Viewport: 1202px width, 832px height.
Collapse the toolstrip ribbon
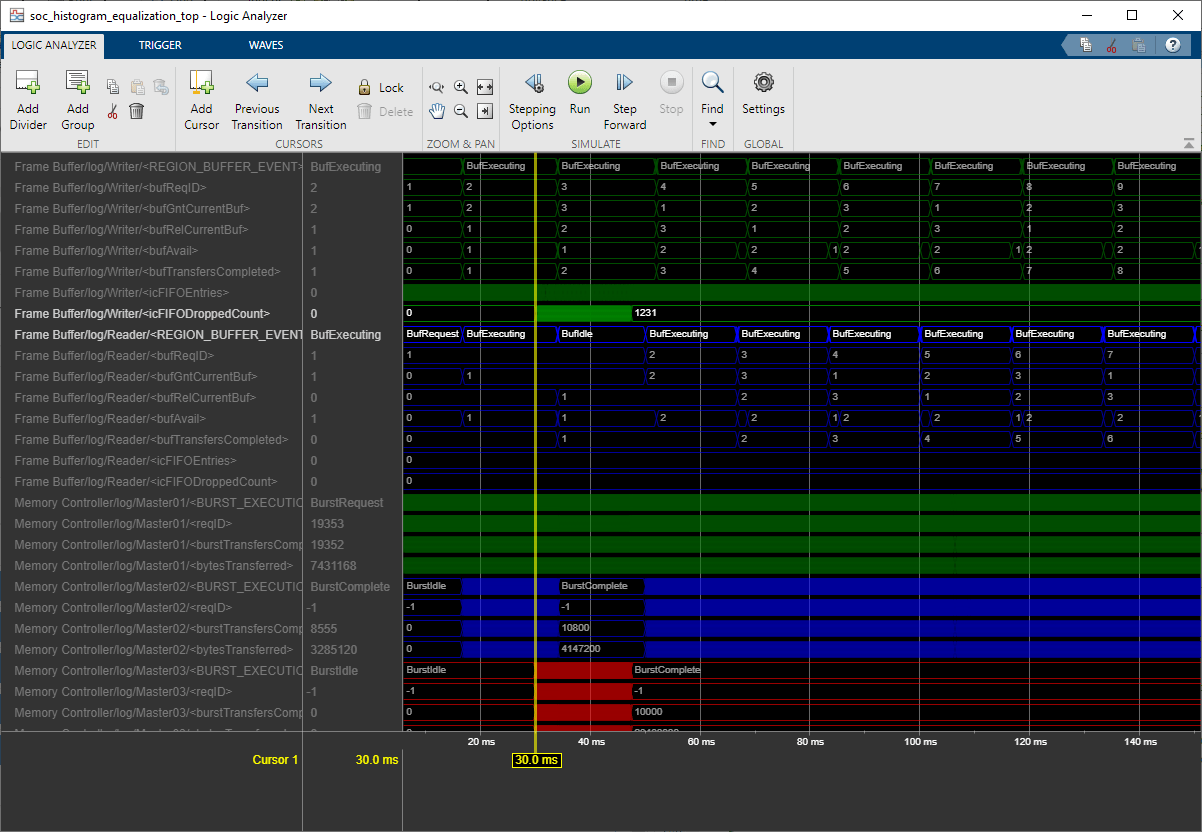(1188, 143)
